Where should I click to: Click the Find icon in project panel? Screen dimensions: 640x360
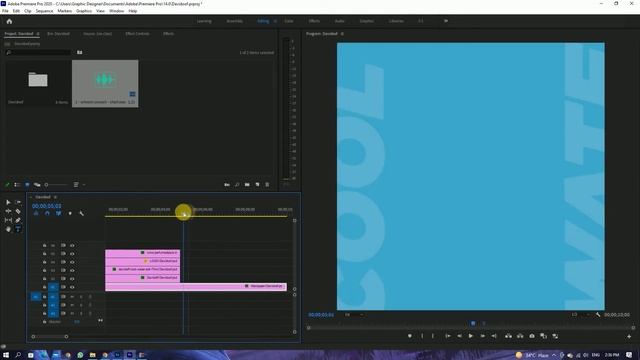[x=237, y=185]
